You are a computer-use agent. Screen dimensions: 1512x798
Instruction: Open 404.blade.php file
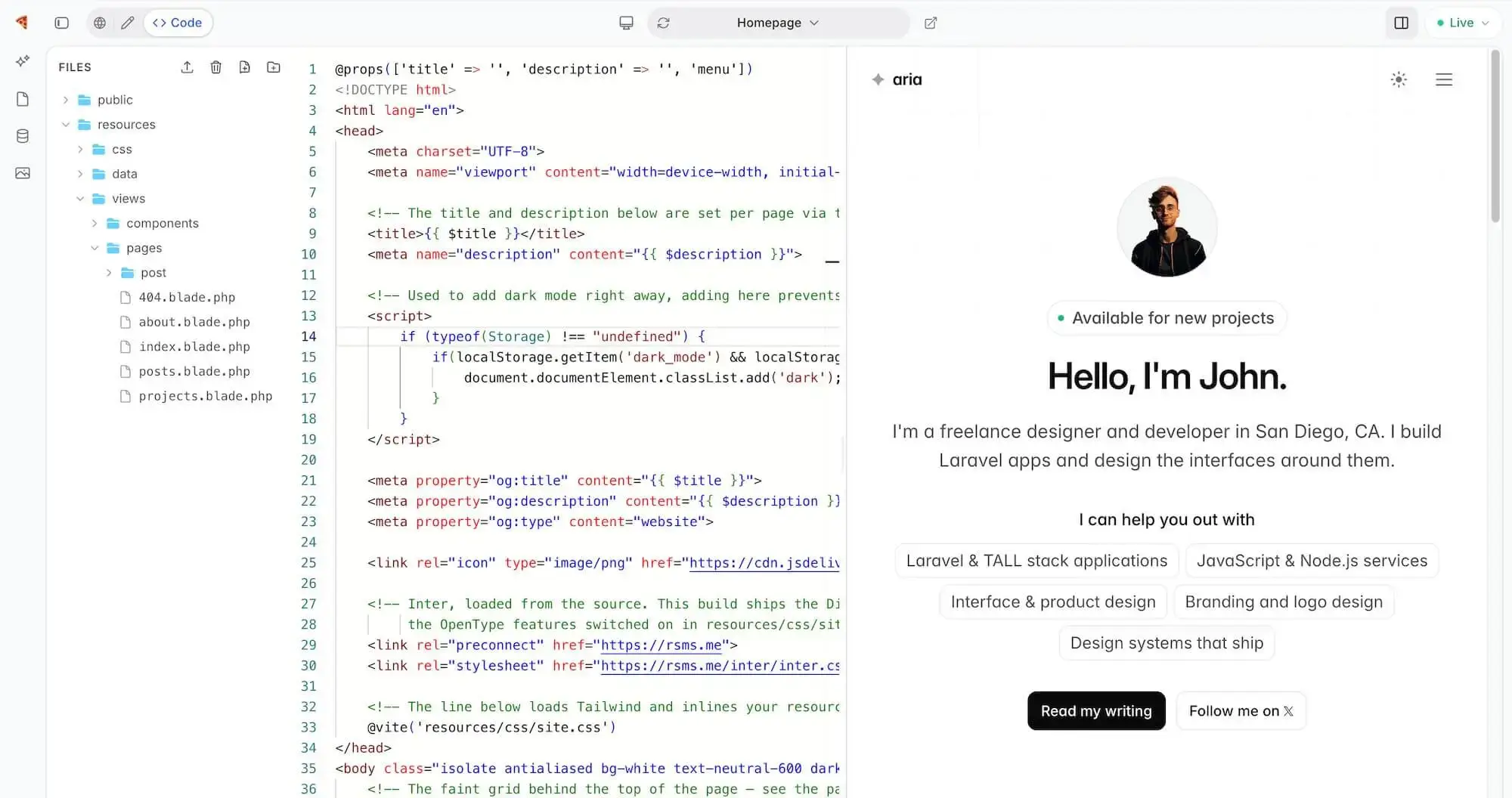tap(178, 298)
